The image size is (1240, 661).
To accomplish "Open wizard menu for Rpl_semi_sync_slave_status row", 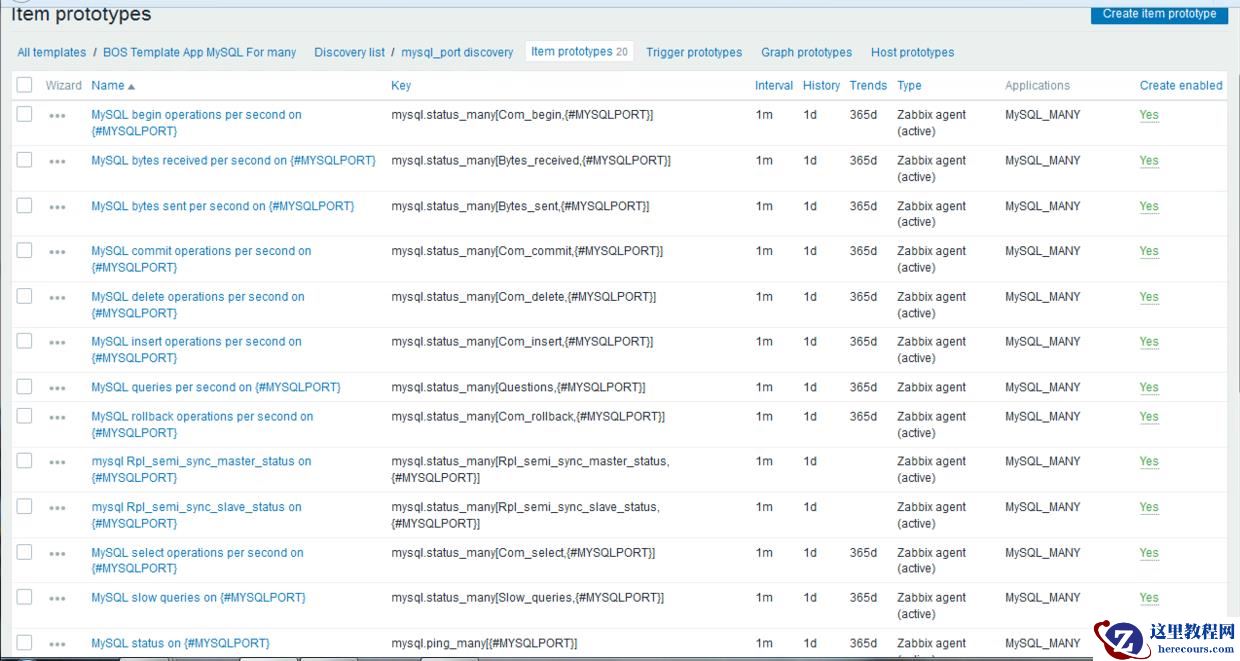I will click(57, 509).
